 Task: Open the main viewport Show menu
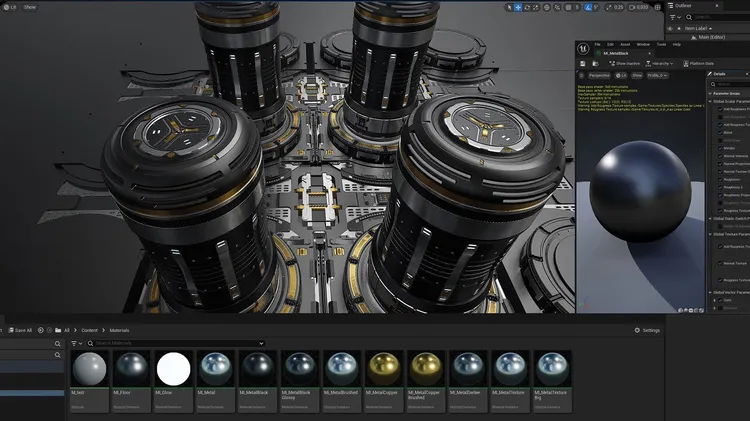[x=30, y=7]
